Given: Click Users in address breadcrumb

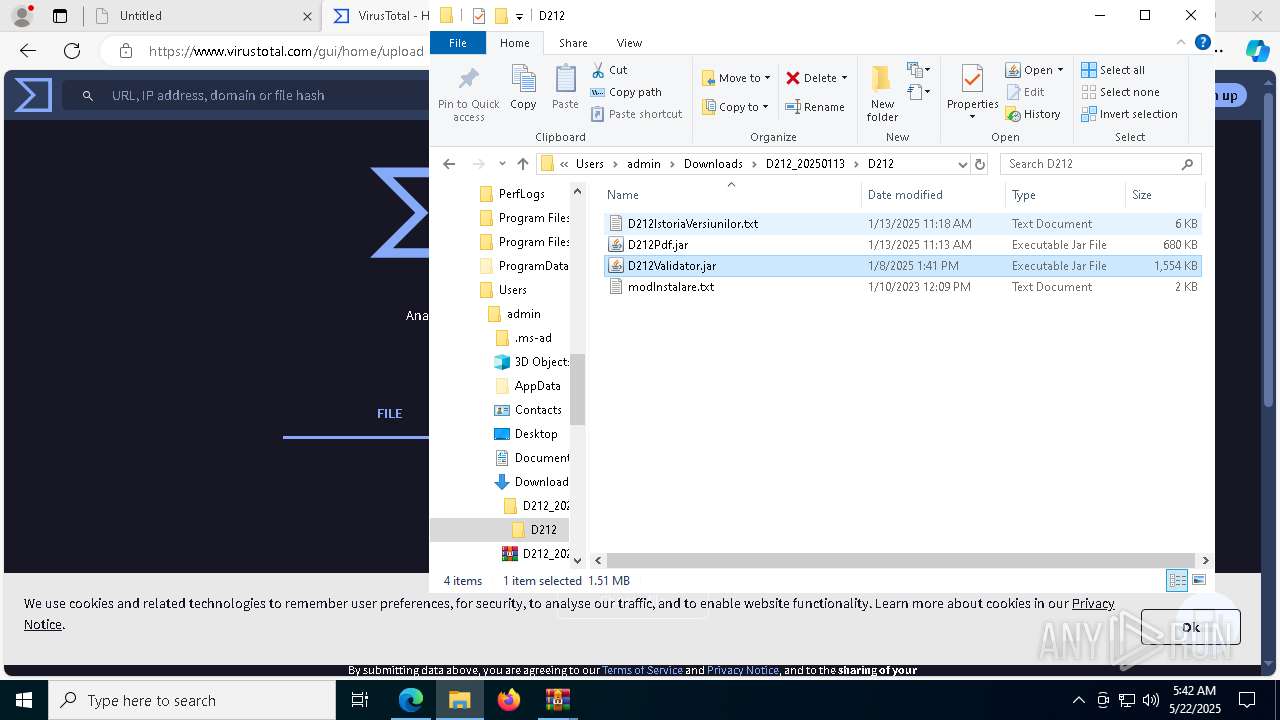Looking at the screenshot, I should [590, 164].
